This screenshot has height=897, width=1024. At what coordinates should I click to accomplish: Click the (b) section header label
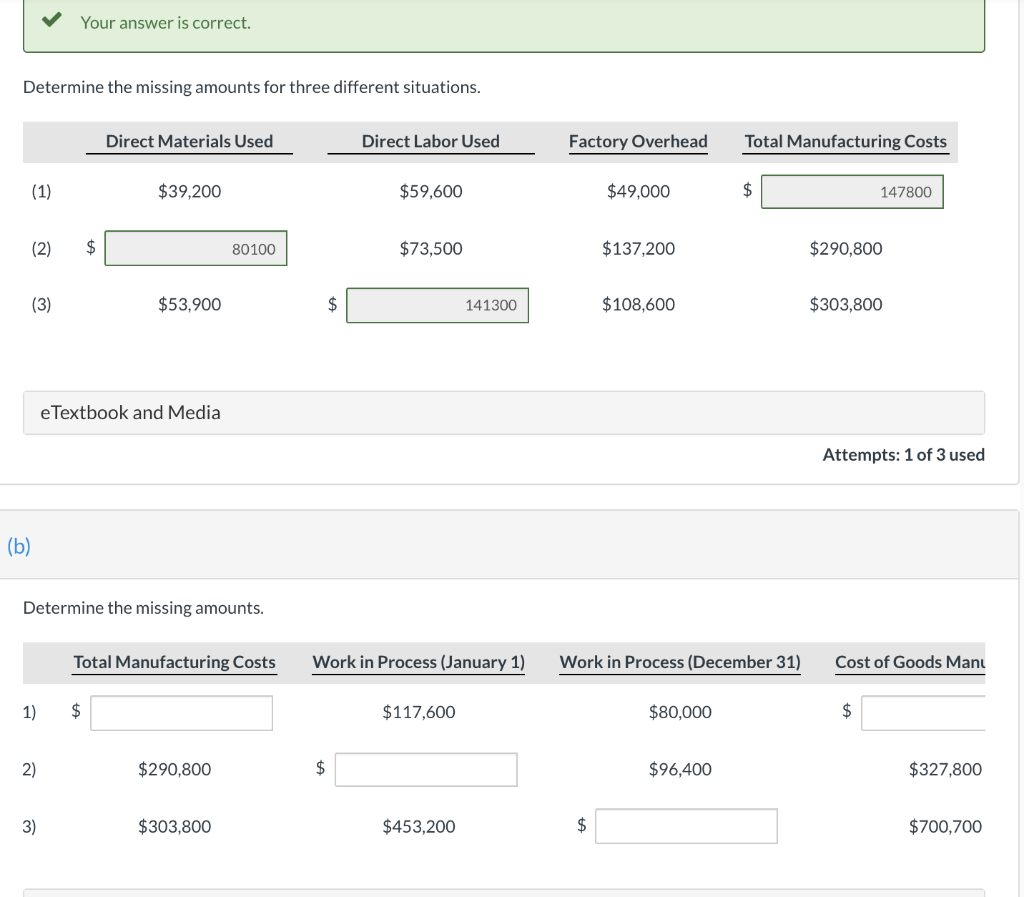pos(19,546)
